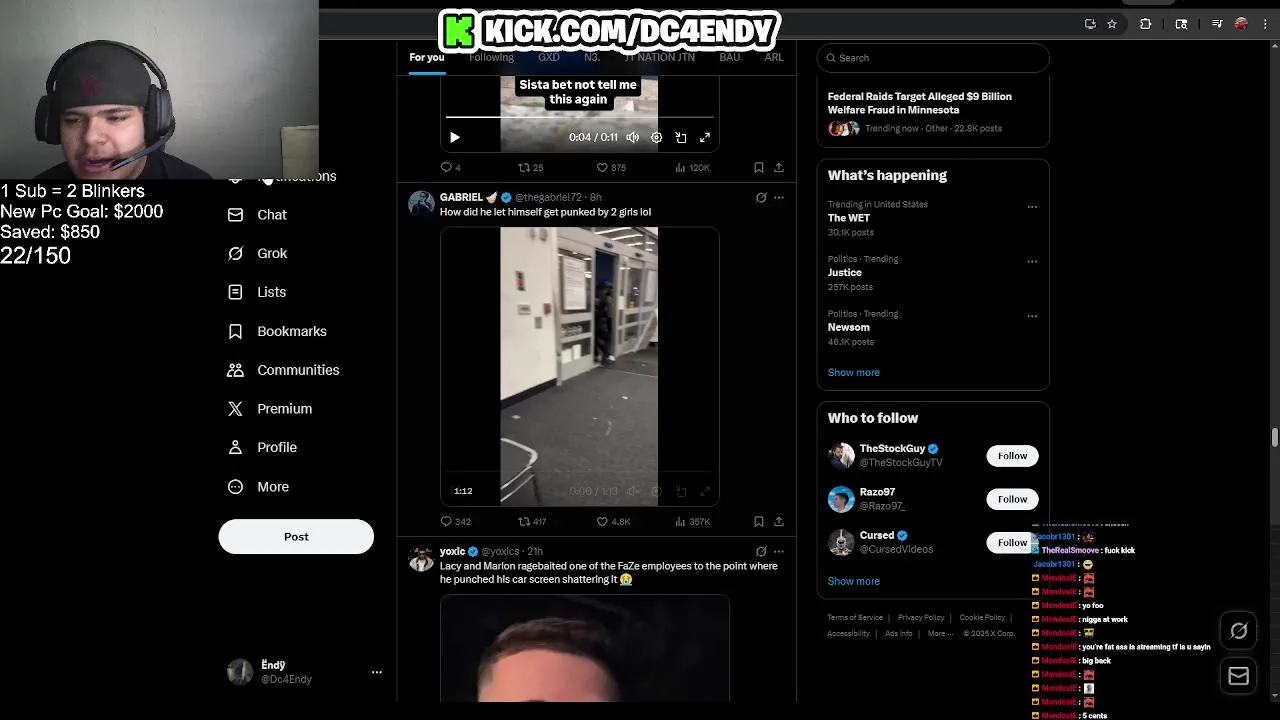Open the floating Grok button
The image size is (1280, 720).
coord(1238,631)
